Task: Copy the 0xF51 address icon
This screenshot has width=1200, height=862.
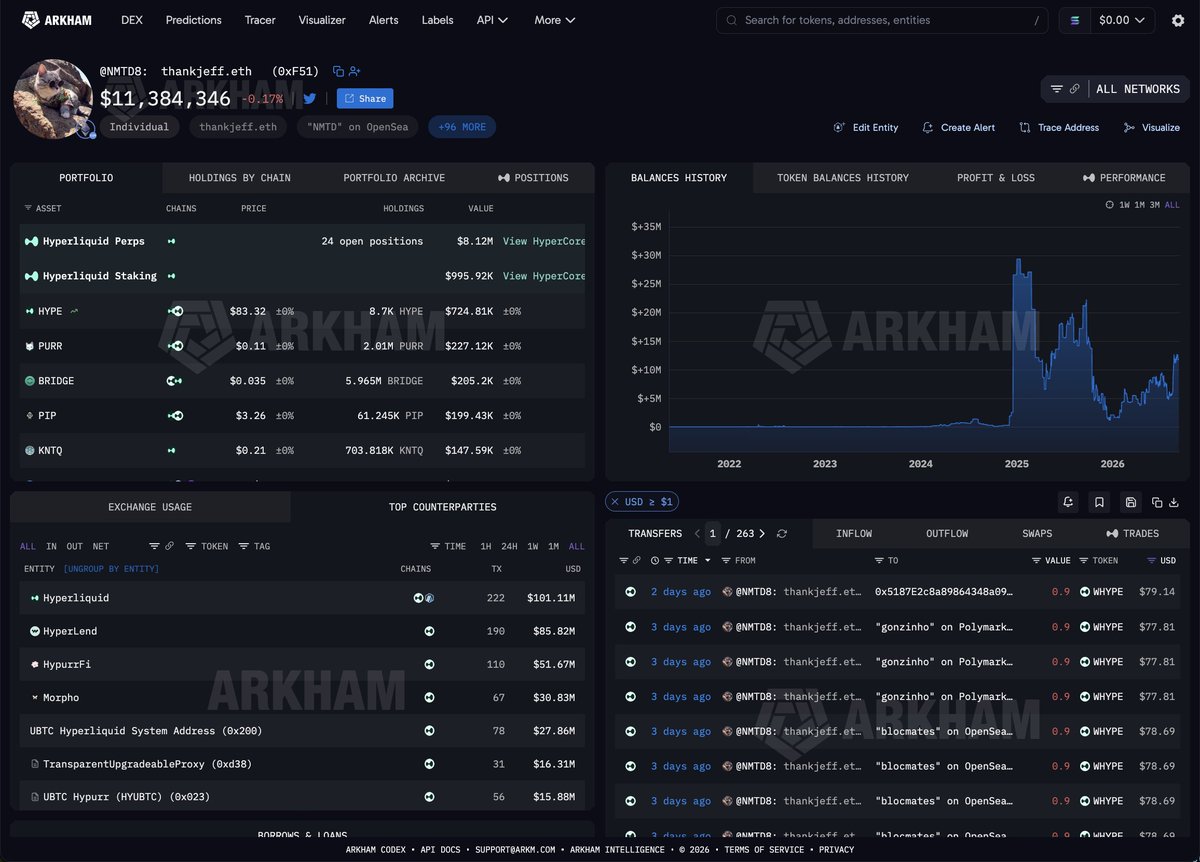Action: [338, 71]
